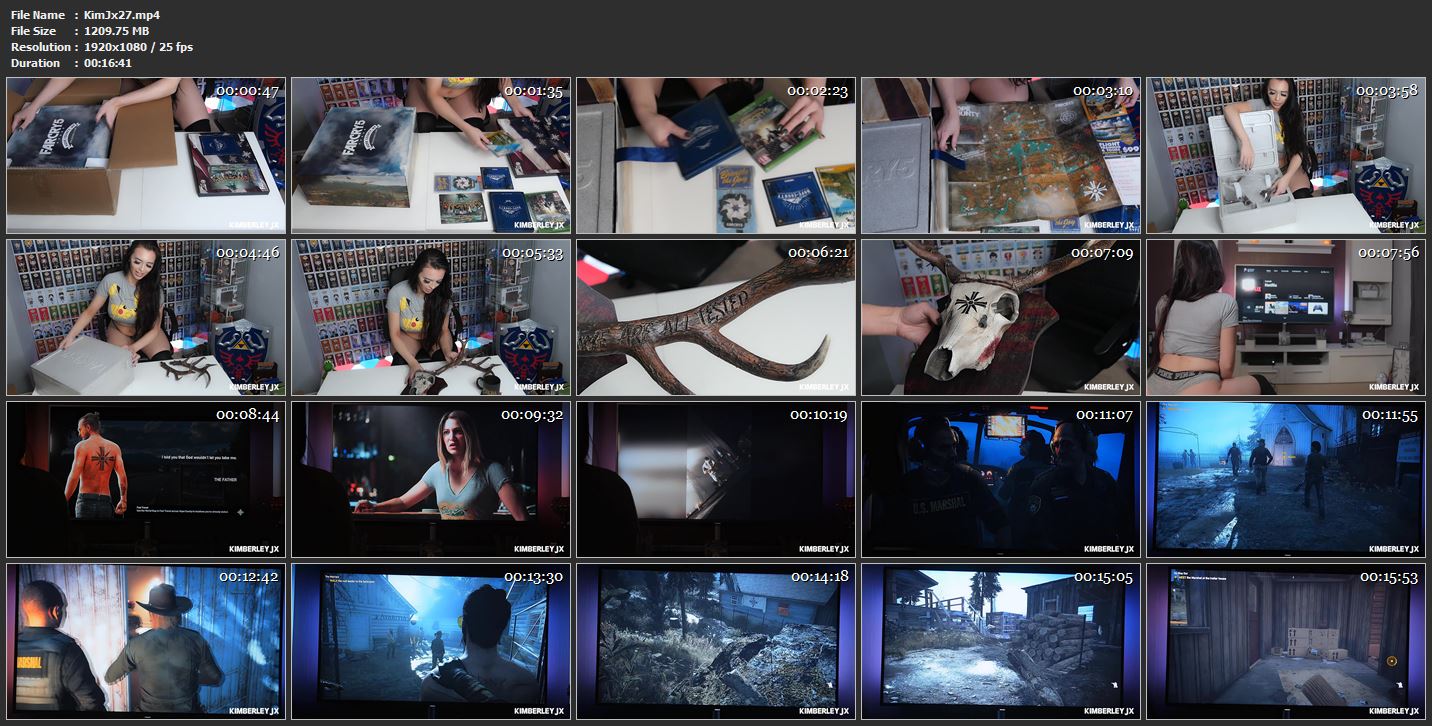Open the thumbnail at timestamp 00:15:53
This screenshot has height=726, width=1432.
pos(1286,641)
